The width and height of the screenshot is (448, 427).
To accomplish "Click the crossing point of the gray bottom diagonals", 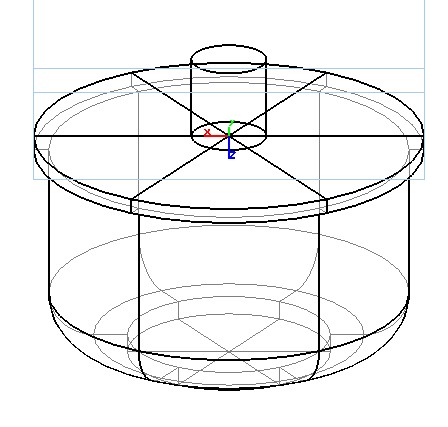I will click(229, 351).
